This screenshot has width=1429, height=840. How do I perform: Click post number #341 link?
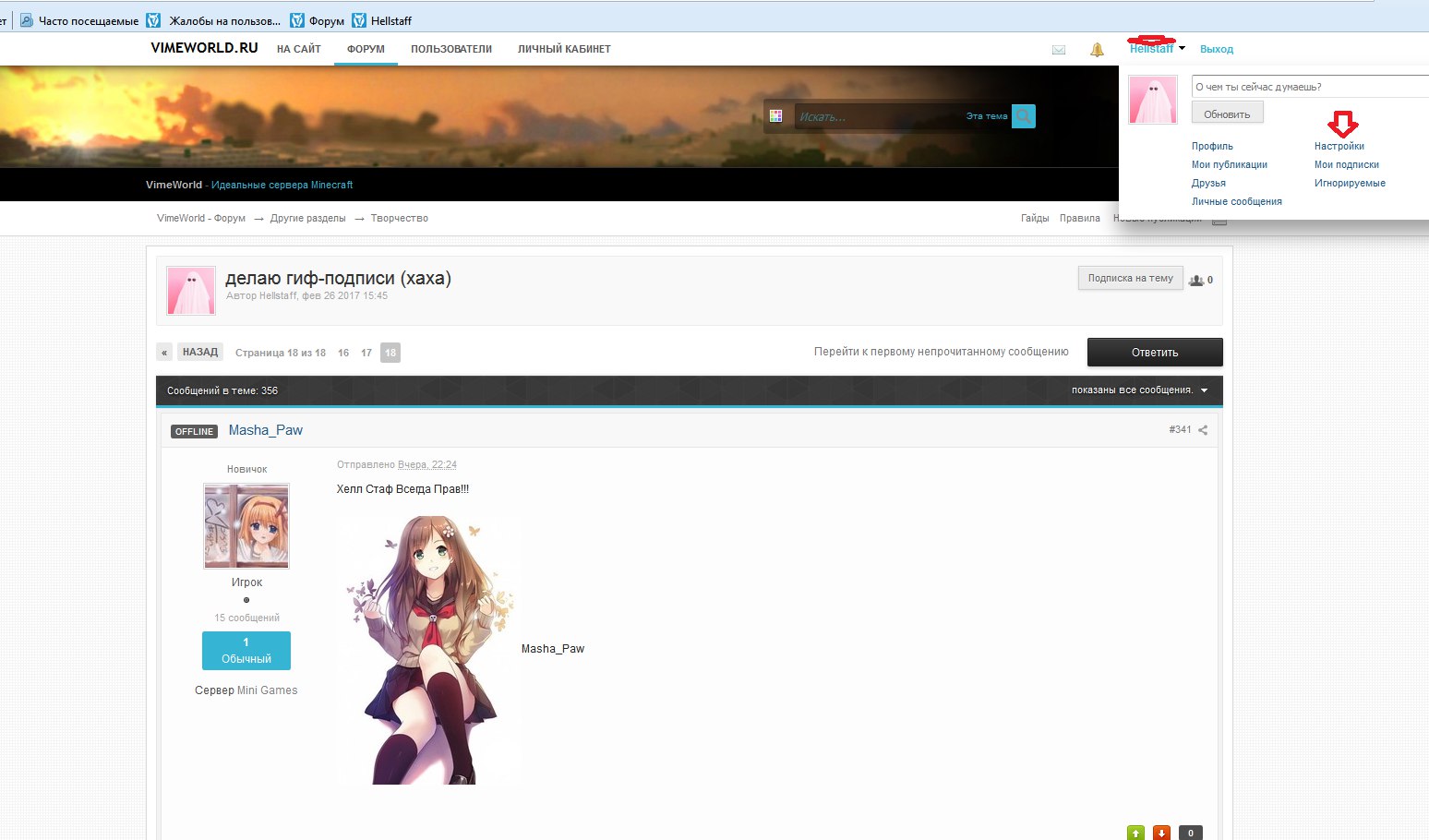point(1180,430)
